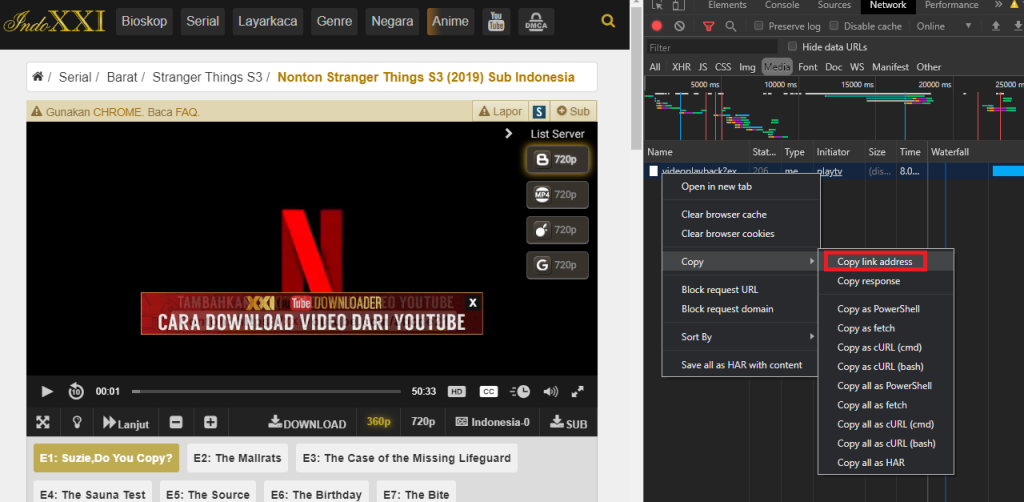Image resolution: width=1024 pixels, height=502 pixels.
Task: Switch to the Performance tab
Action: click(x=952, y=5)
